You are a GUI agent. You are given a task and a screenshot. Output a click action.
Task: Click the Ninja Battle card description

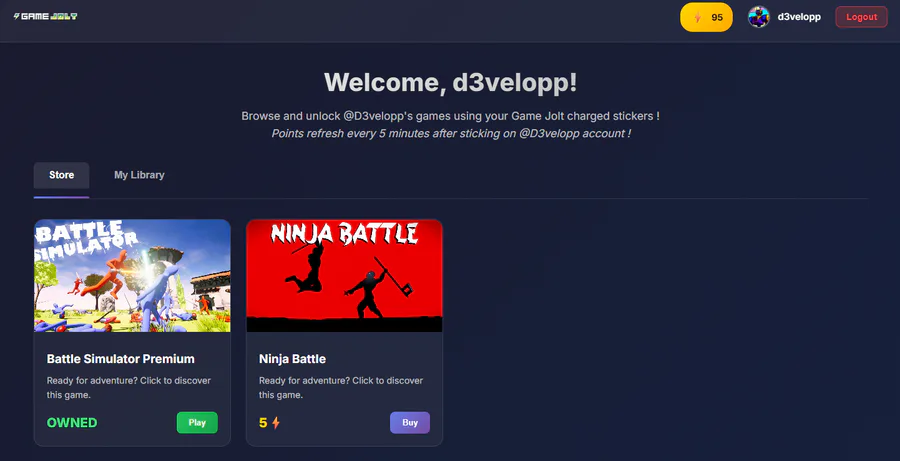341,388
